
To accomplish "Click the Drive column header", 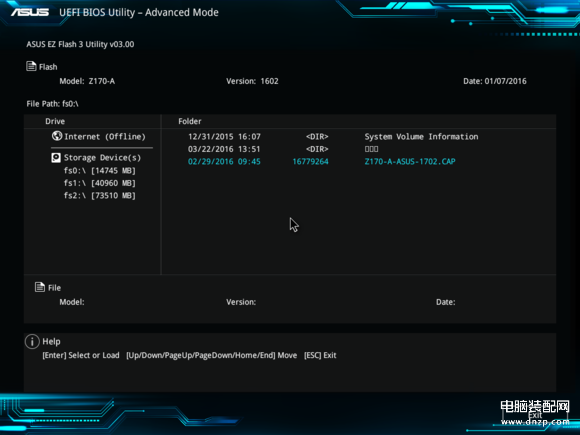I will (55, 121).
